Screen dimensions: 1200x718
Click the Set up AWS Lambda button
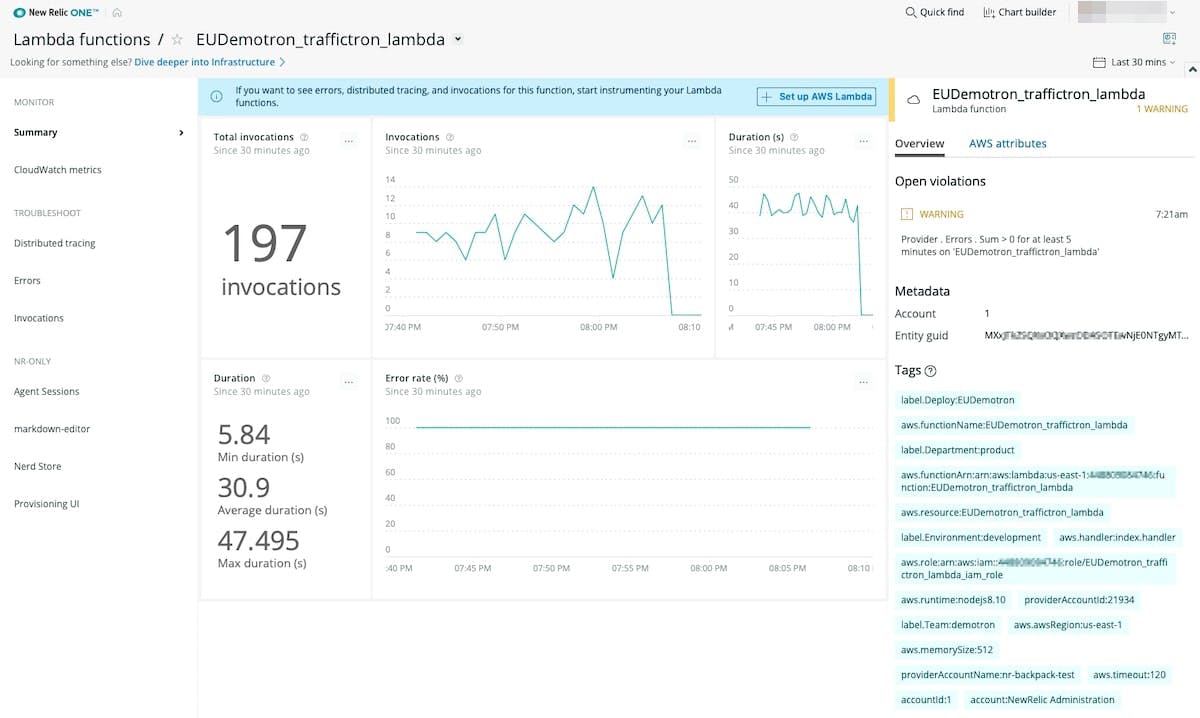[816, 96]
